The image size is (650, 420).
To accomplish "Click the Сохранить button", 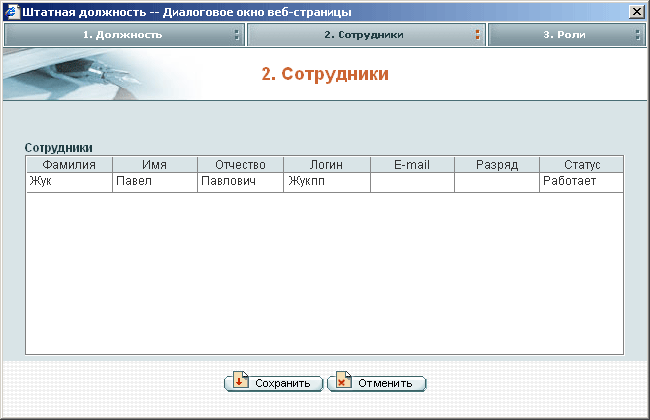I will pyautogui.click(x=274, y=382).
